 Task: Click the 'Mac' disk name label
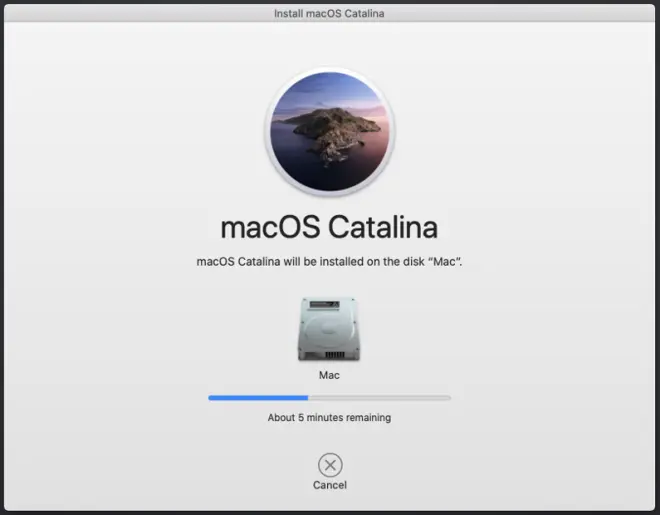click(x=329, y=375)
